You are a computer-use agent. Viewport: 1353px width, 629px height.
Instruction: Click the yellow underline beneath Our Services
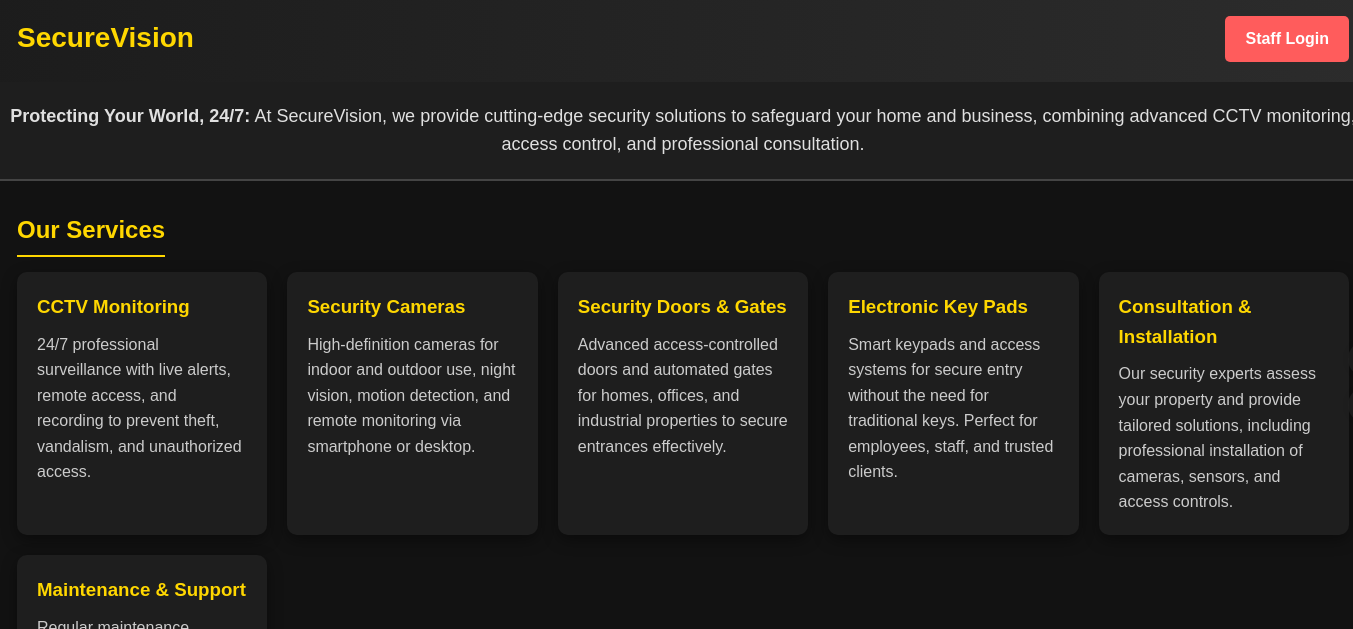click(x=91, y=256)
